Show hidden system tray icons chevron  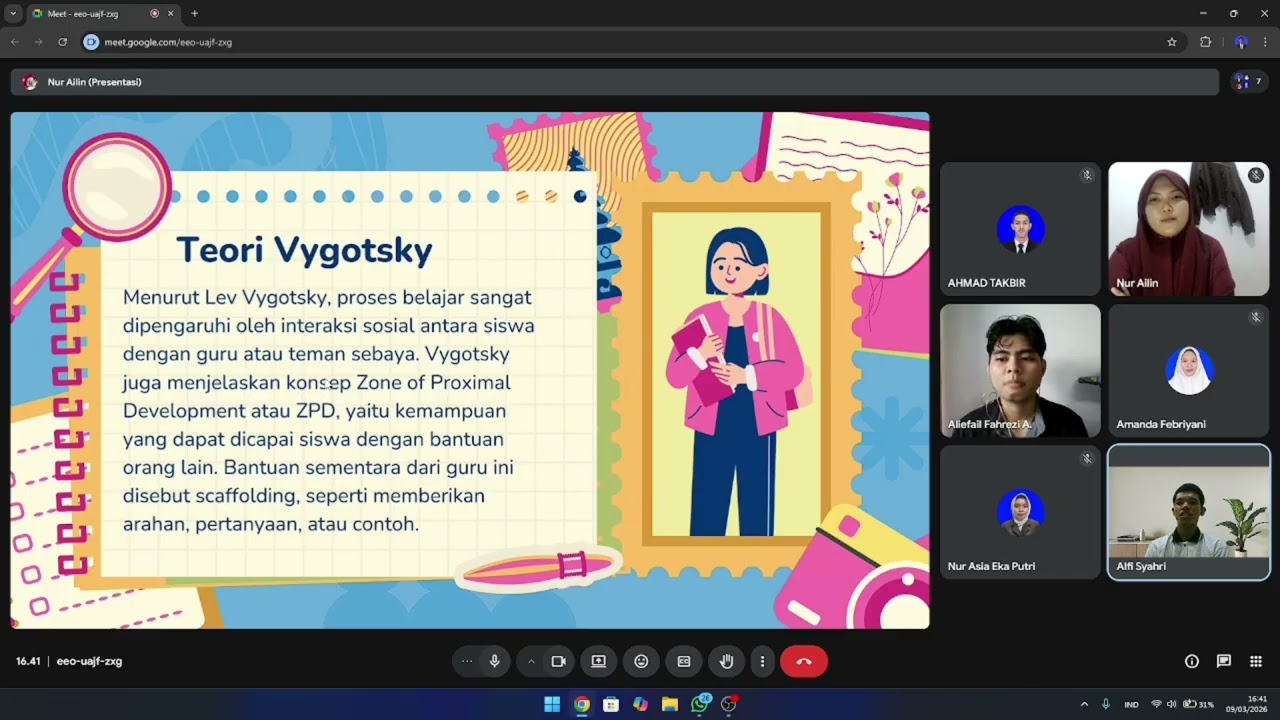(x=1084, y=704)
